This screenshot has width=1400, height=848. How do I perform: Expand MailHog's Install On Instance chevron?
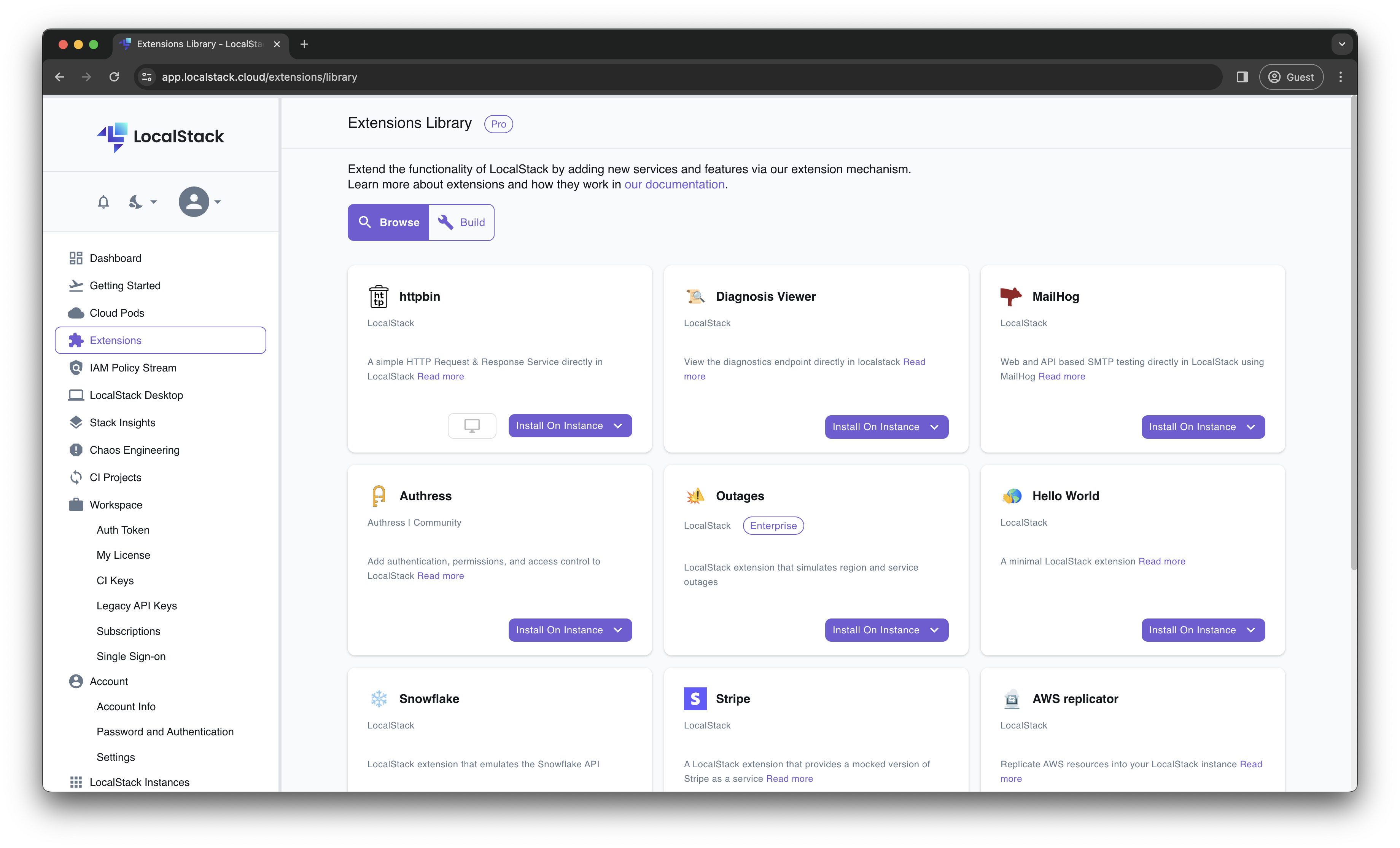1250,427
